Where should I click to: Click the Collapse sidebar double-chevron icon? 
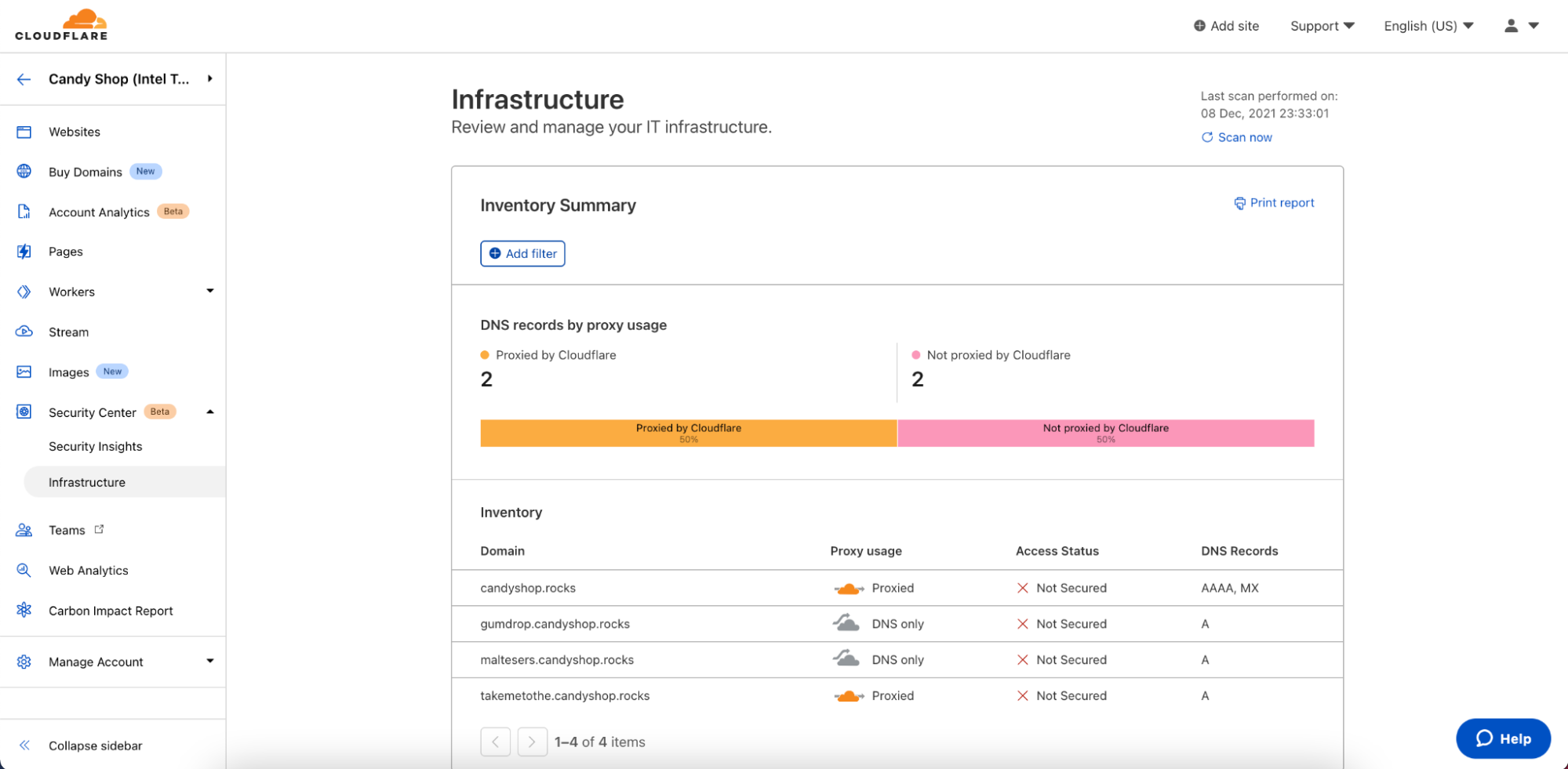24,745
